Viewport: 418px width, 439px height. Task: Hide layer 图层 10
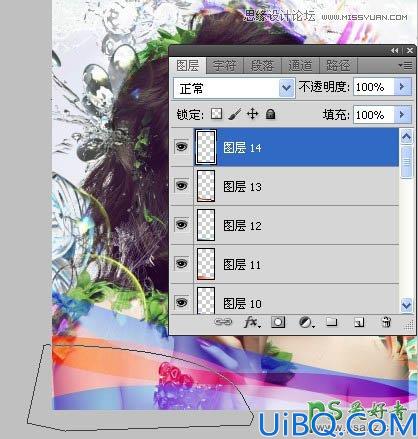click(181, 302)
